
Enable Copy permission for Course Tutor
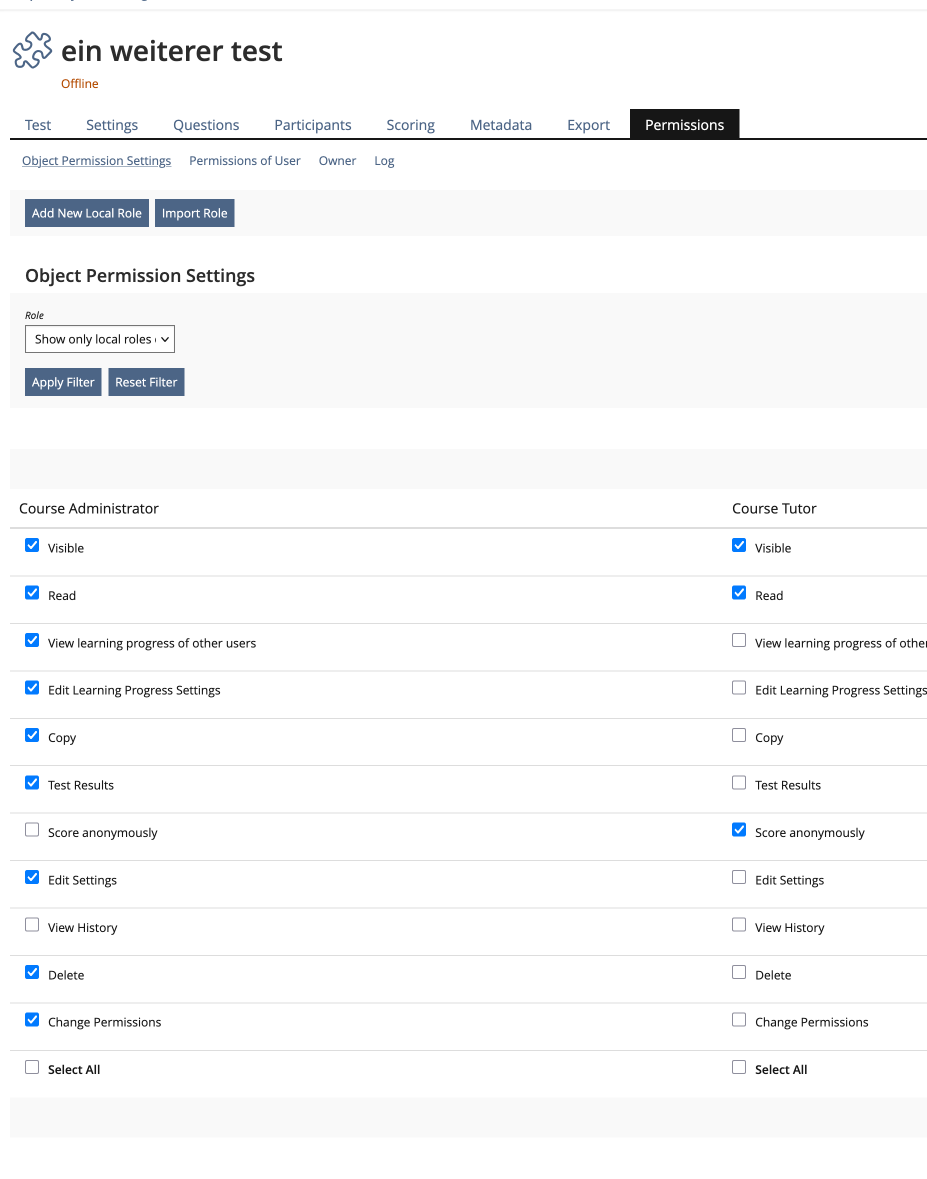738,734
